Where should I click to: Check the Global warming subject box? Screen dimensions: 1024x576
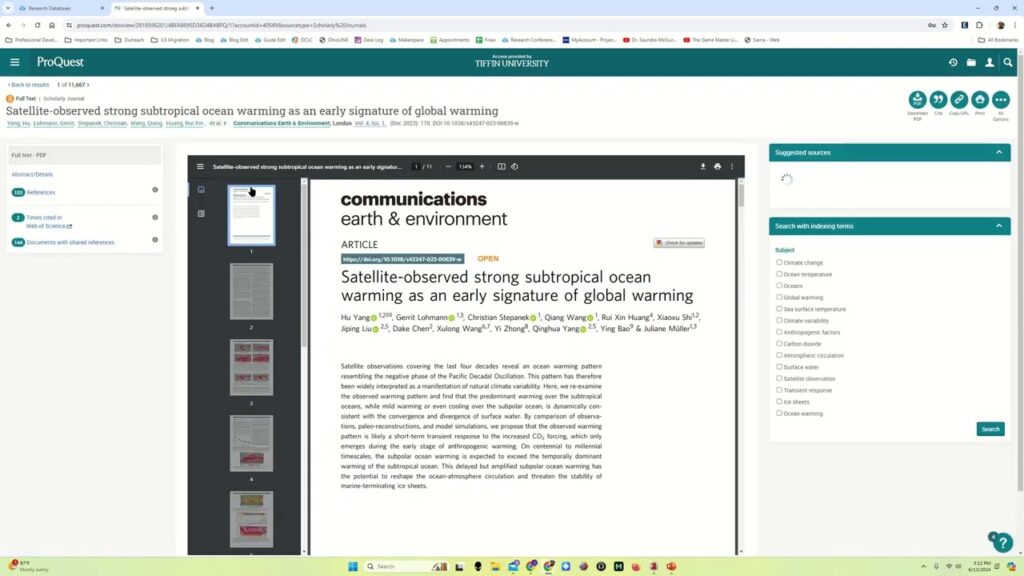pos(779,297)
